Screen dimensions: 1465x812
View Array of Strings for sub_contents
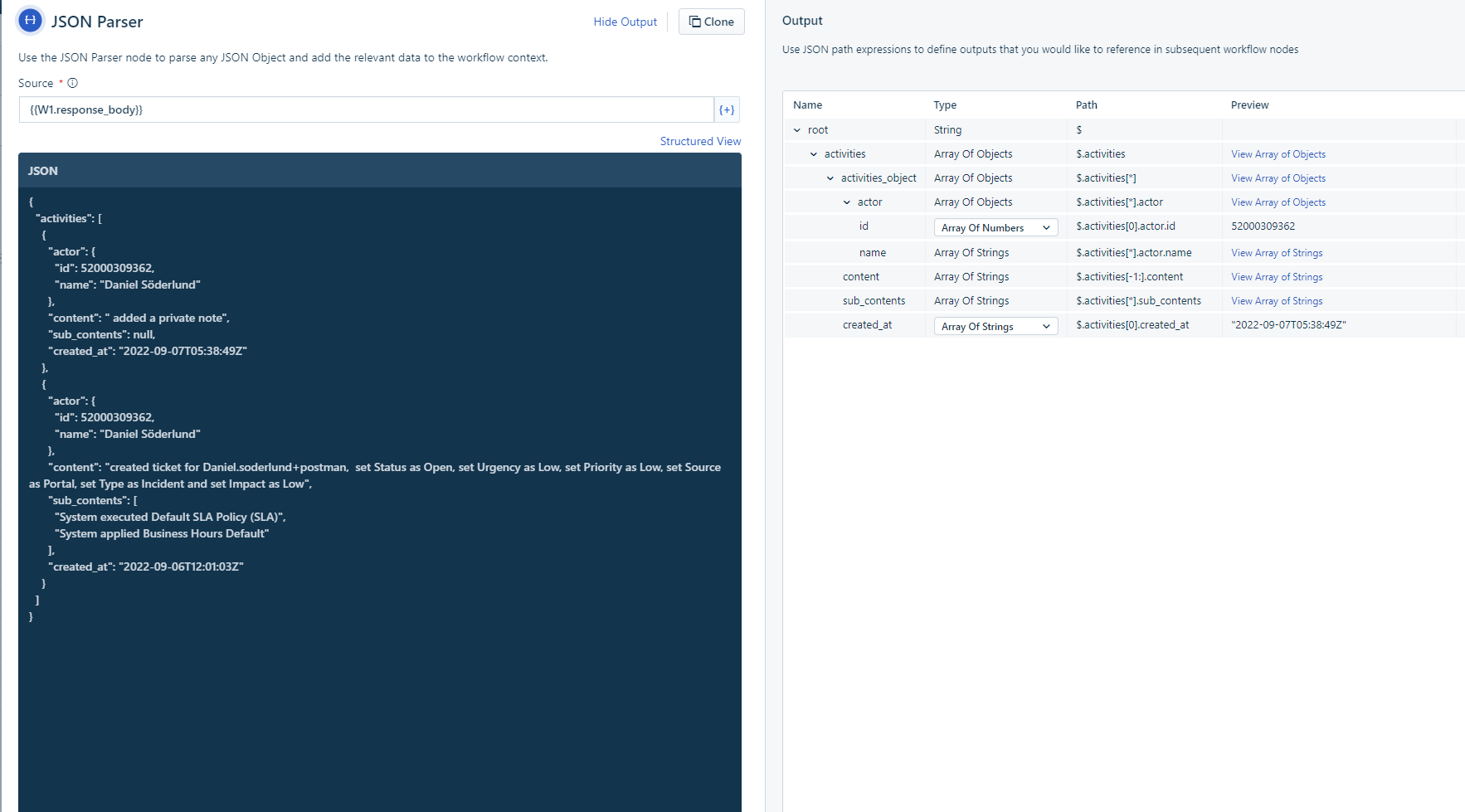(1277, 301)
